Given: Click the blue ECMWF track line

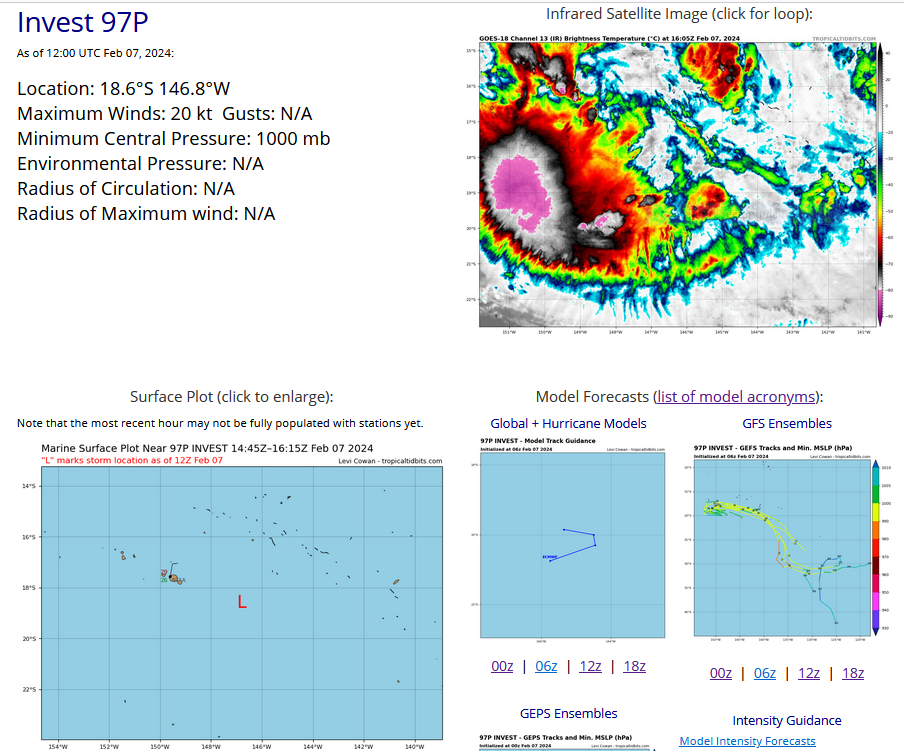Looking at the screenshot, I should click(x=575, y=543).
